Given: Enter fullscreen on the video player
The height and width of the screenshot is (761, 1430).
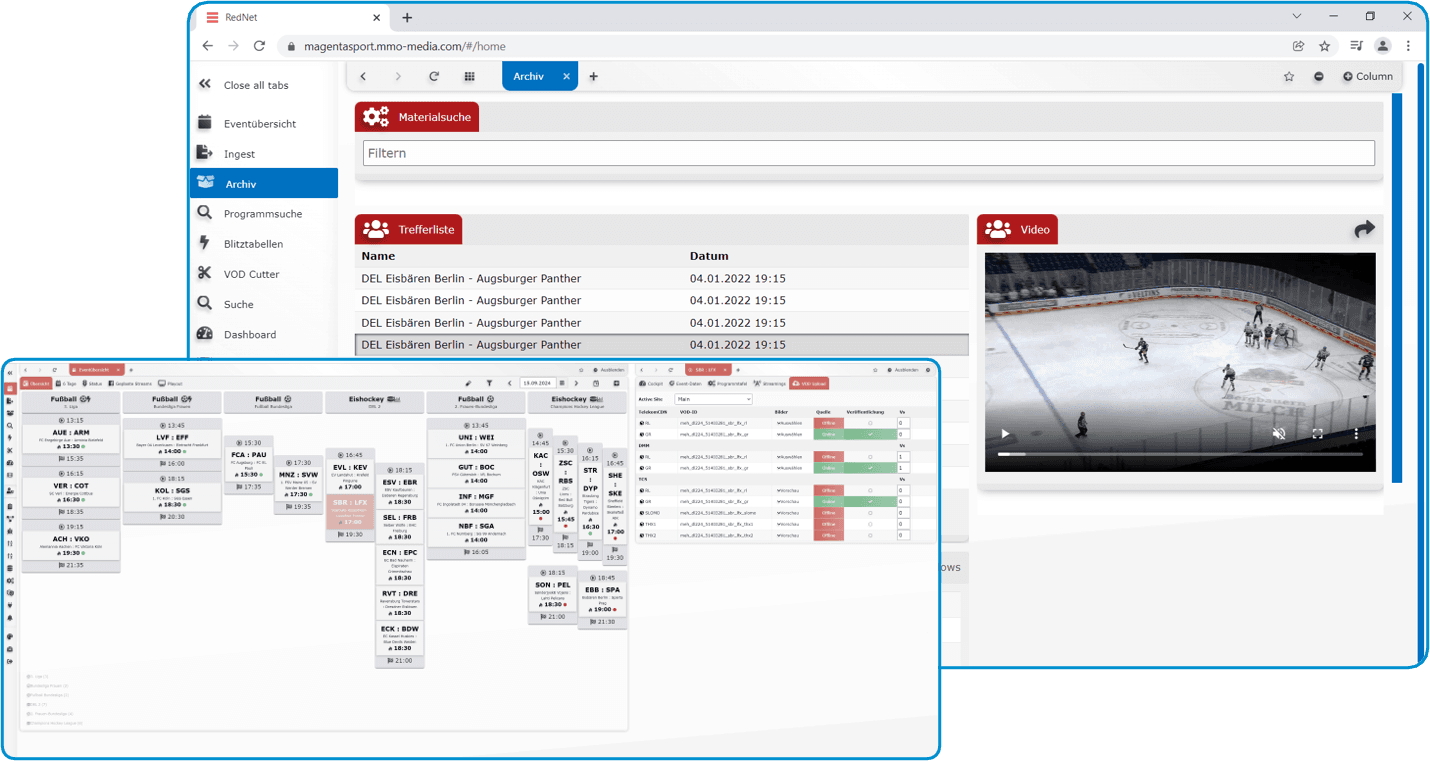Looking at the screenshot, I should pos(1317,434).
